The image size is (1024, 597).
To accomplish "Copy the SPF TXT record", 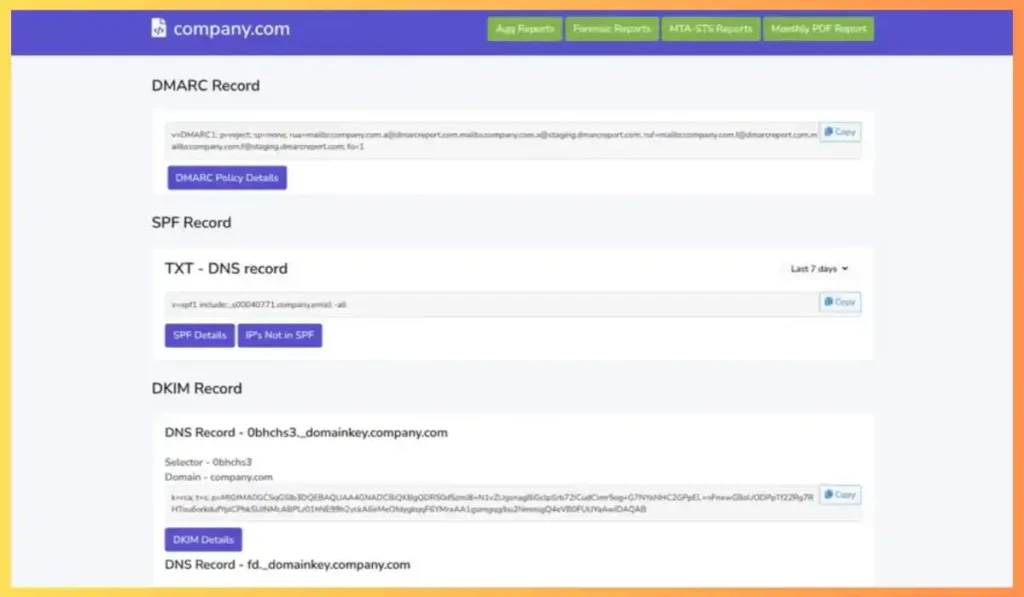I will point(840,302).
